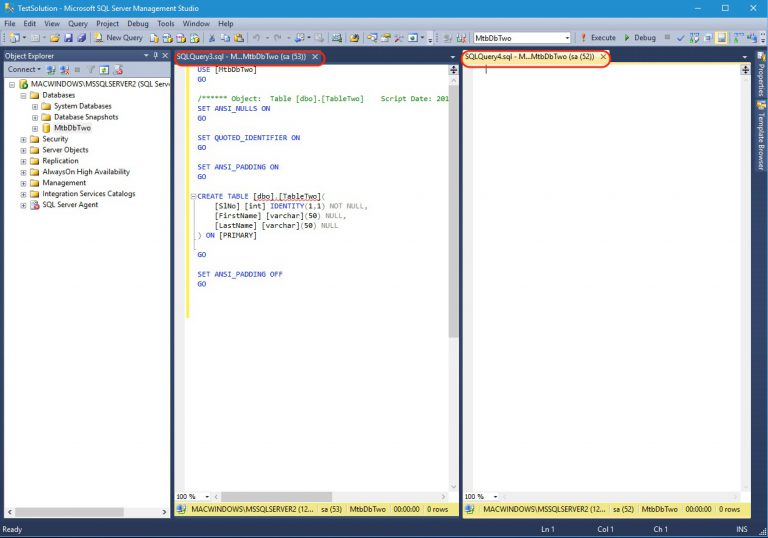Open the left editor zoom 100% dropdown
Screen dimensions: 768x538
[x=207, y=496]
